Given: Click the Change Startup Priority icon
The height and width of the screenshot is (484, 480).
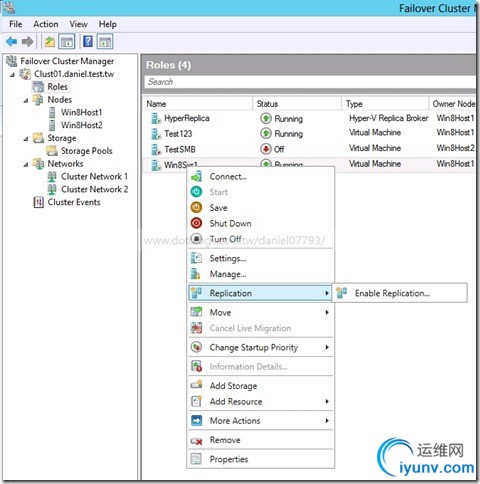Looking at the screenshot, I should pos(196,347).
